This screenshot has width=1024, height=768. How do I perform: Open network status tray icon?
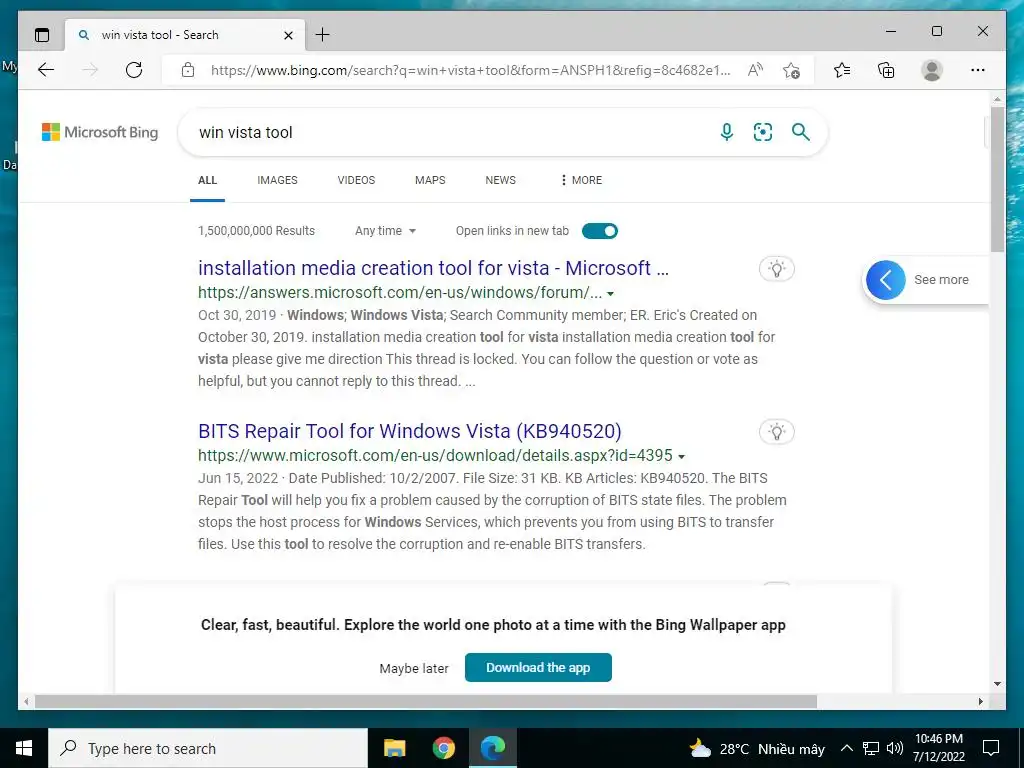point(871,748)
